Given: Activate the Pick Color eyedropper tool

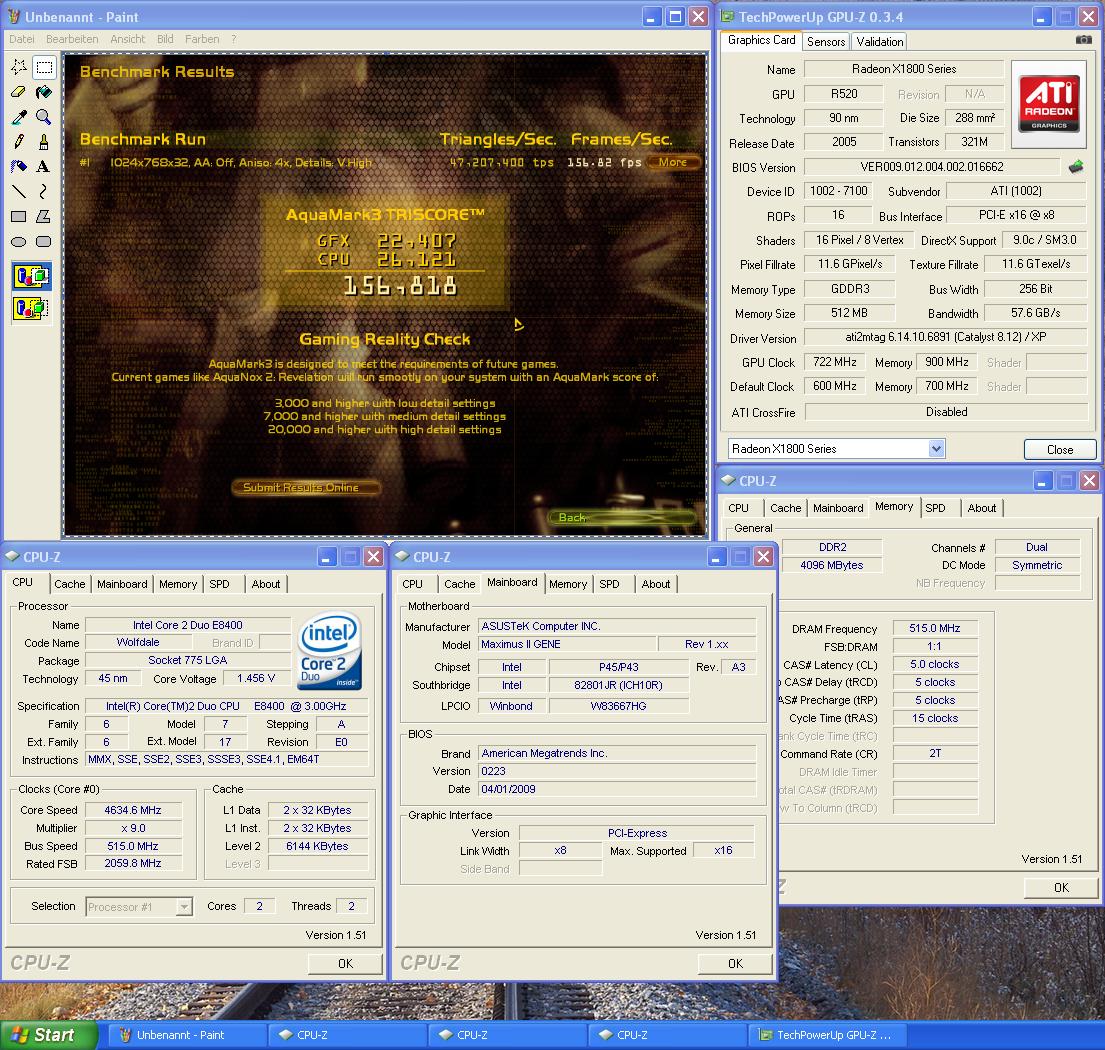Looking at the screenshot, I should click(19, 117).
